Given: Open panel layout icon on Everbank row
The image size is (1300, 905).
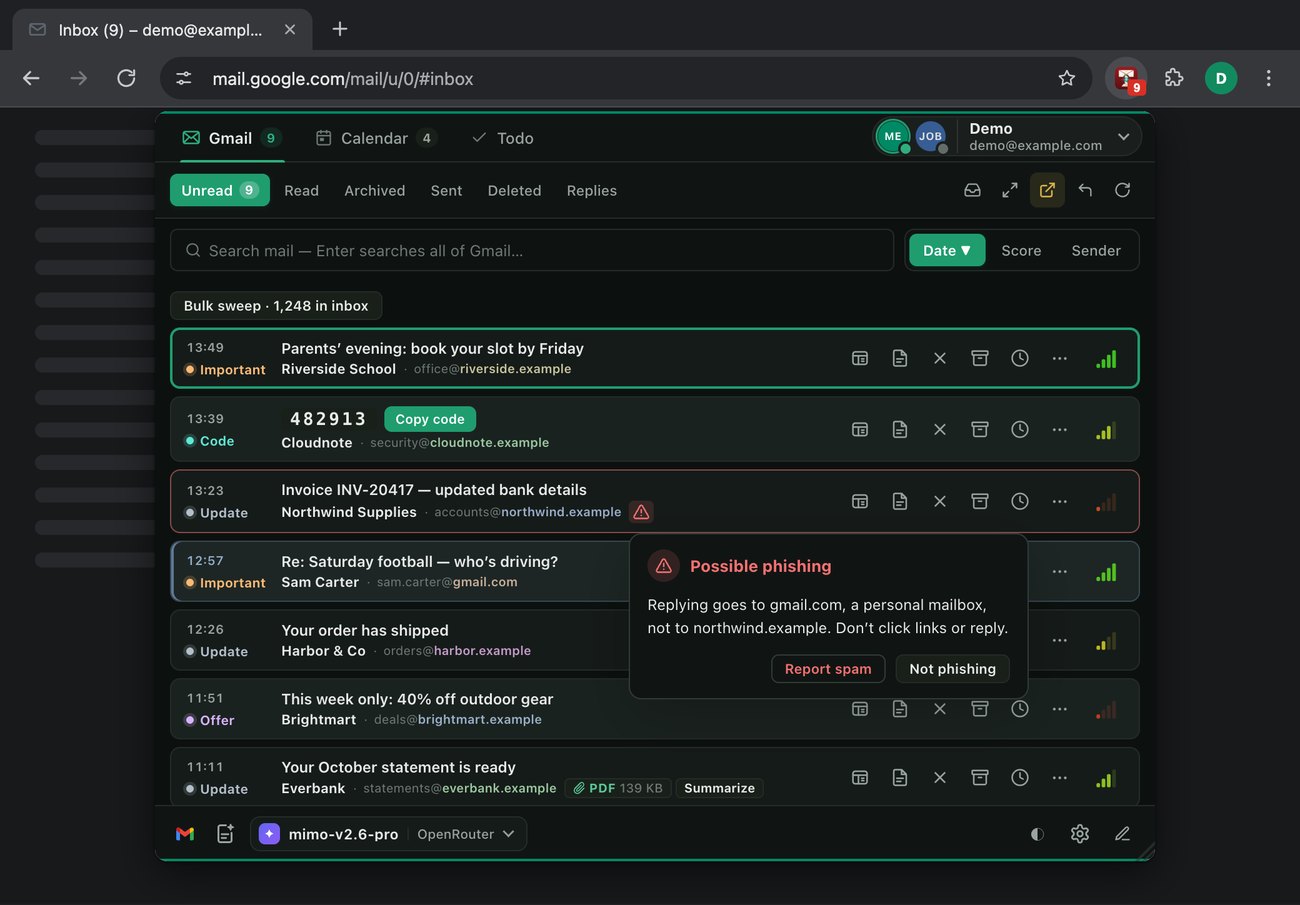Looking at the screenshot, I should 860,777.
